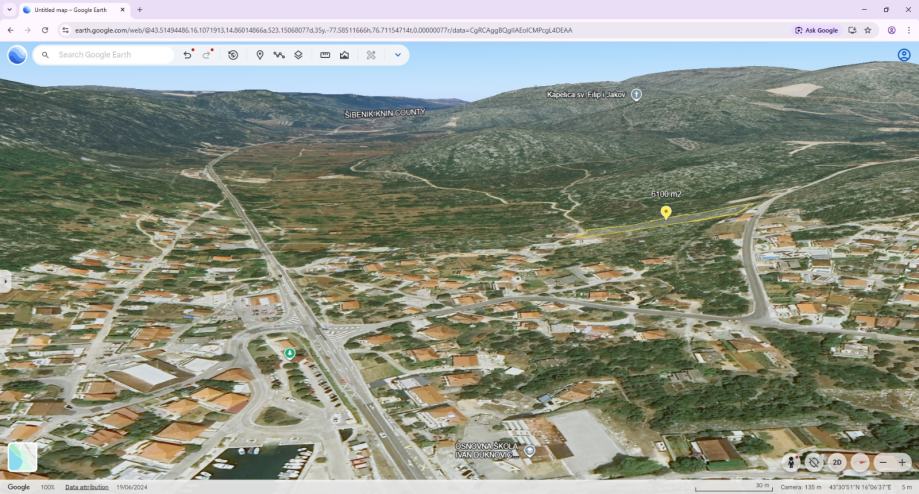Click the Google Earth home logo
919x494 pixels.
pyautogui.click(x=17, y=55)
